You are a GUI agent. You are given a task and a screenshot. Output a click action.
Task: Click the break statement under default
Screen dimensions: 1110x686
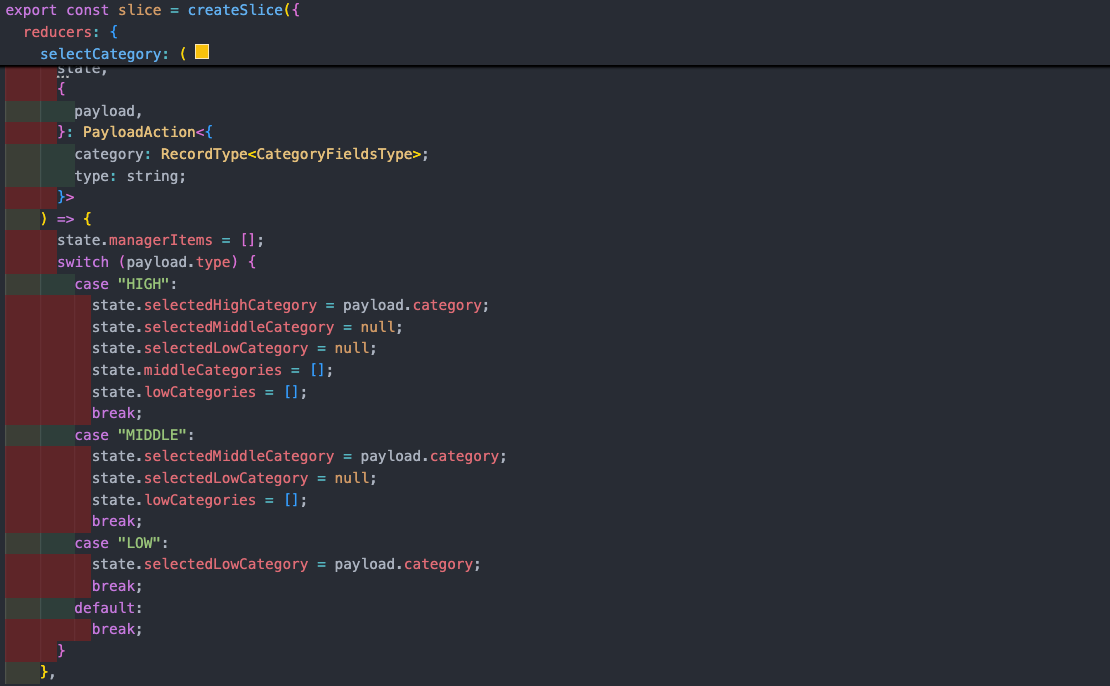tap(117, 629)
